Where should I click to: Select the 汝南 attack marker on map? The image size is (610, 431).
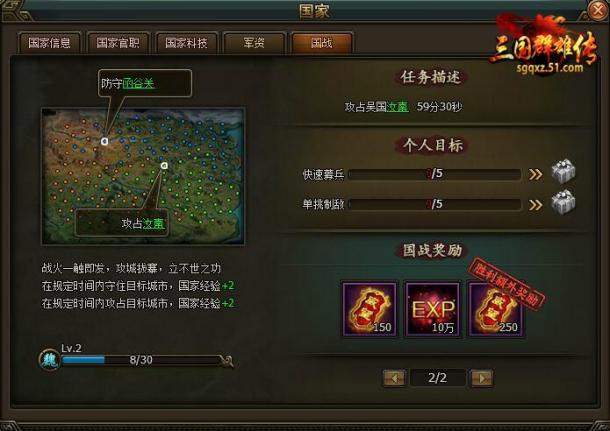pos(164,166)
